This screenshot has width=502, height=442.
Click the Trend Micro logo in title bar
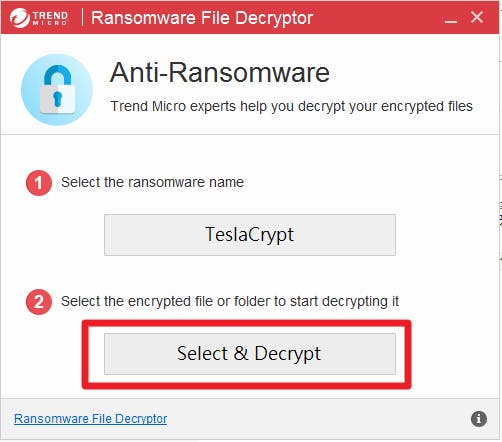pos(39,17)
